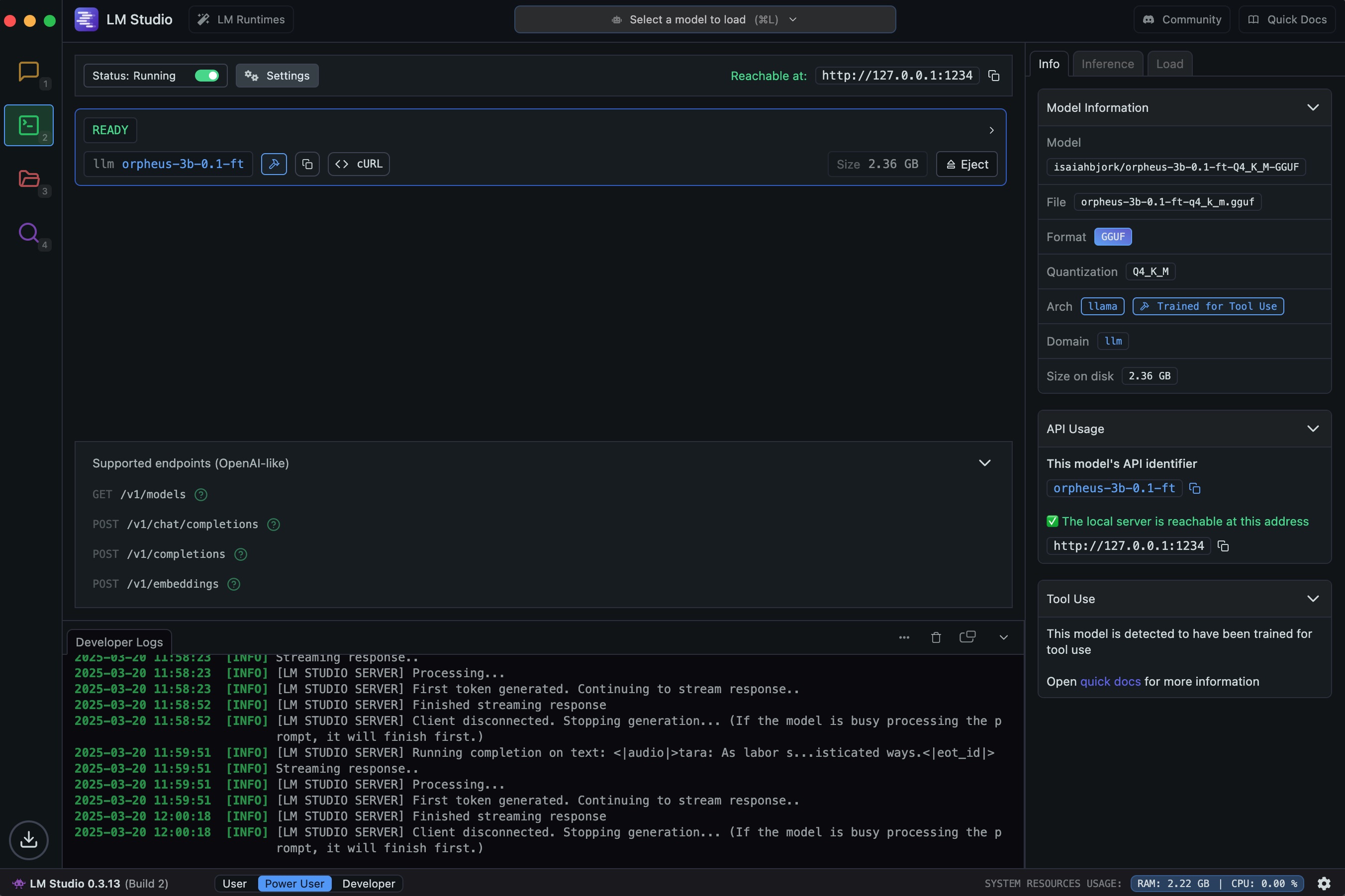Click the llm domain badge

coord(1112,341)
